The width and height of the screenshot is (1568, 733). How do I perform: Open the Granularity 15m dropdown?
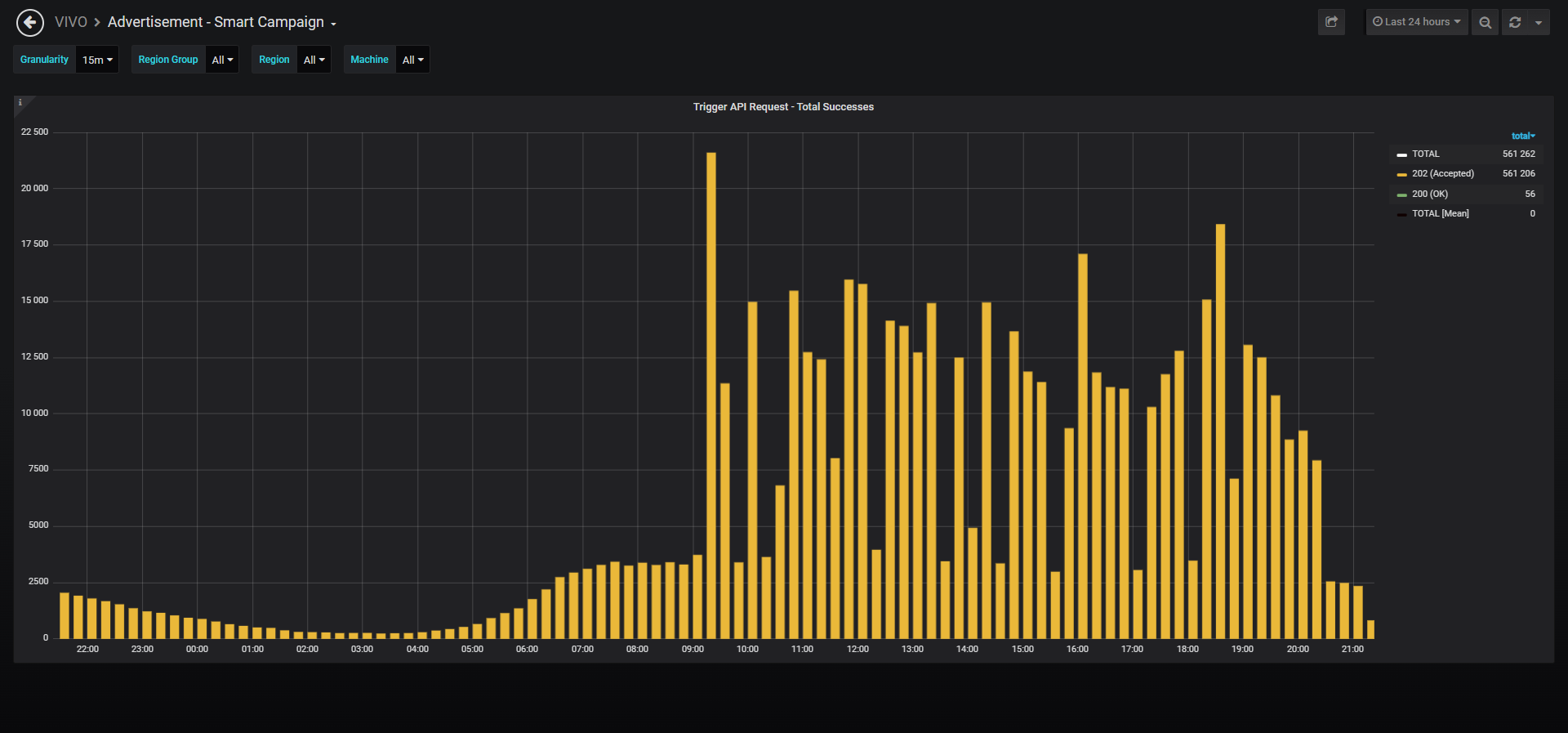pos(97,60)
